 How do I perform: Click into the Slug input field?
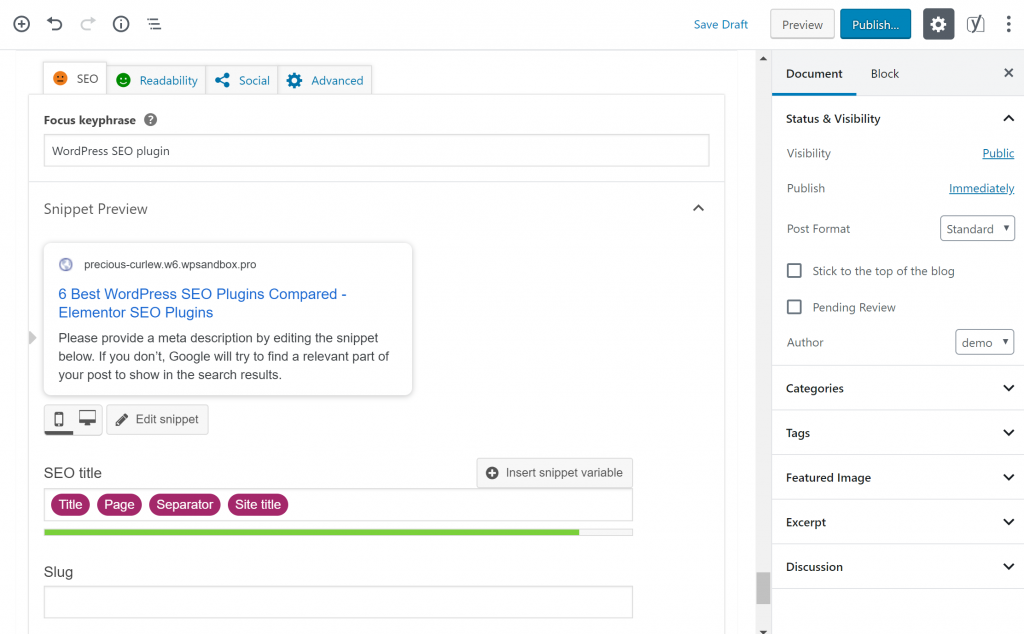coord(338,602)
